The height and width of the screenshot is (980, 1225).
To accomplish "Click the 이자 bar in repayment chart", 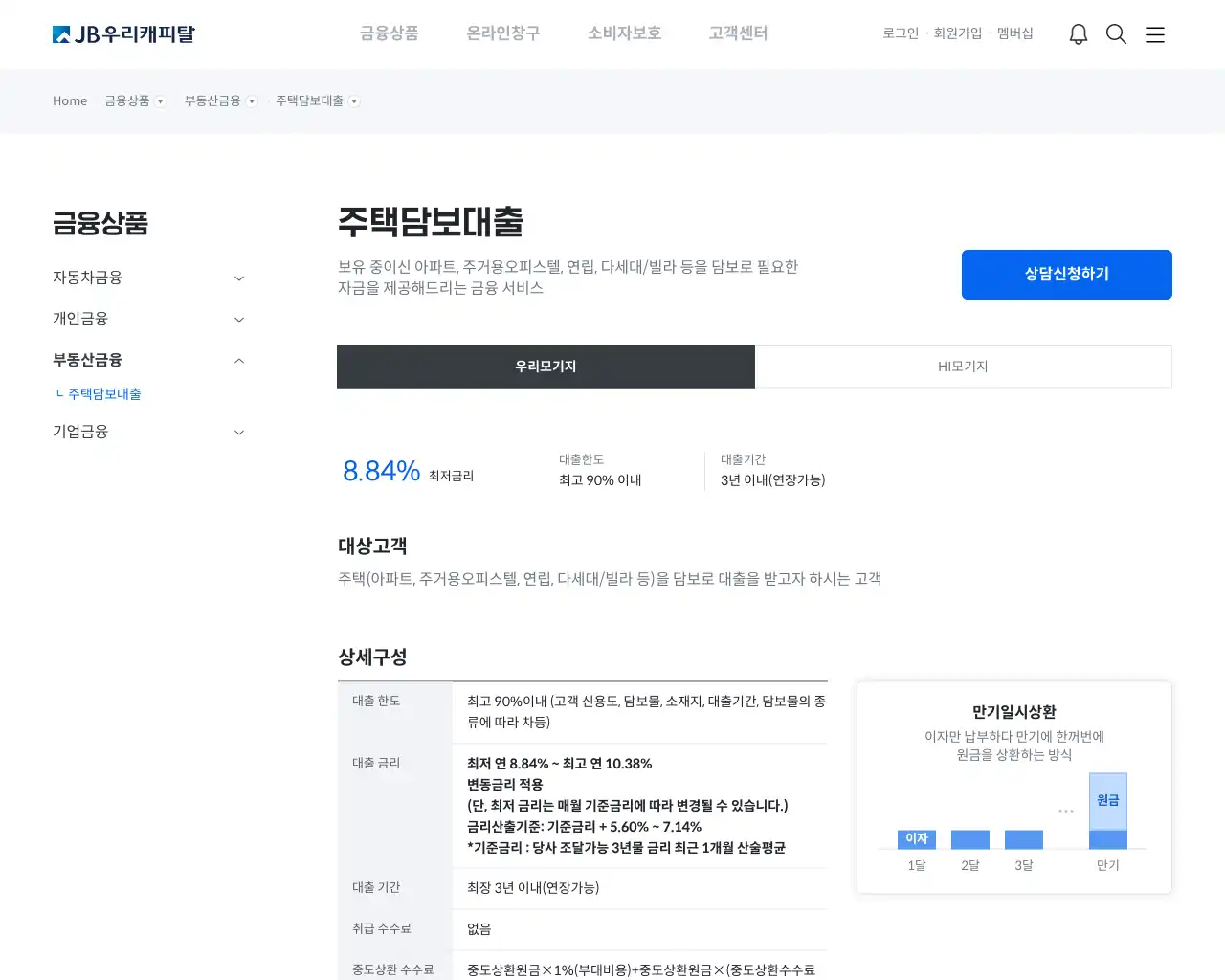I will (917, 839).
